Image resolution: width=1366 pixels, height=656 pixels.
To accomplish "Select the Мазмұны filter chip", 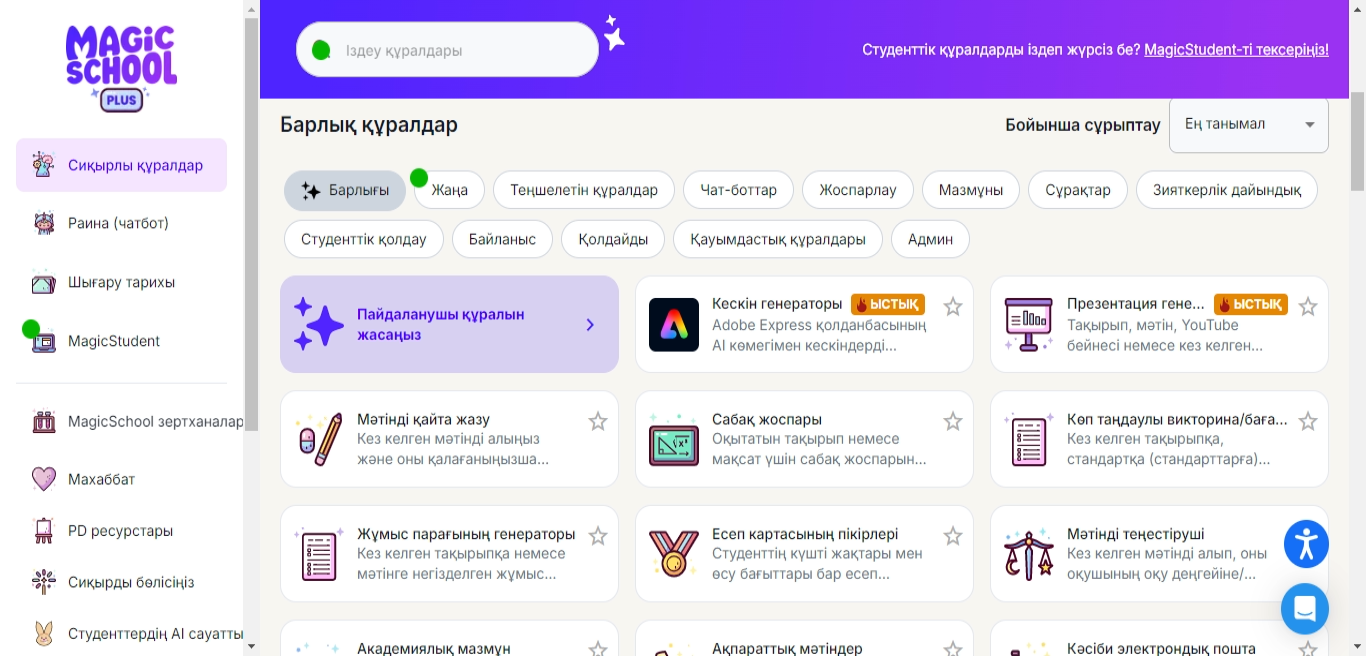I will [x=971, y=190].
